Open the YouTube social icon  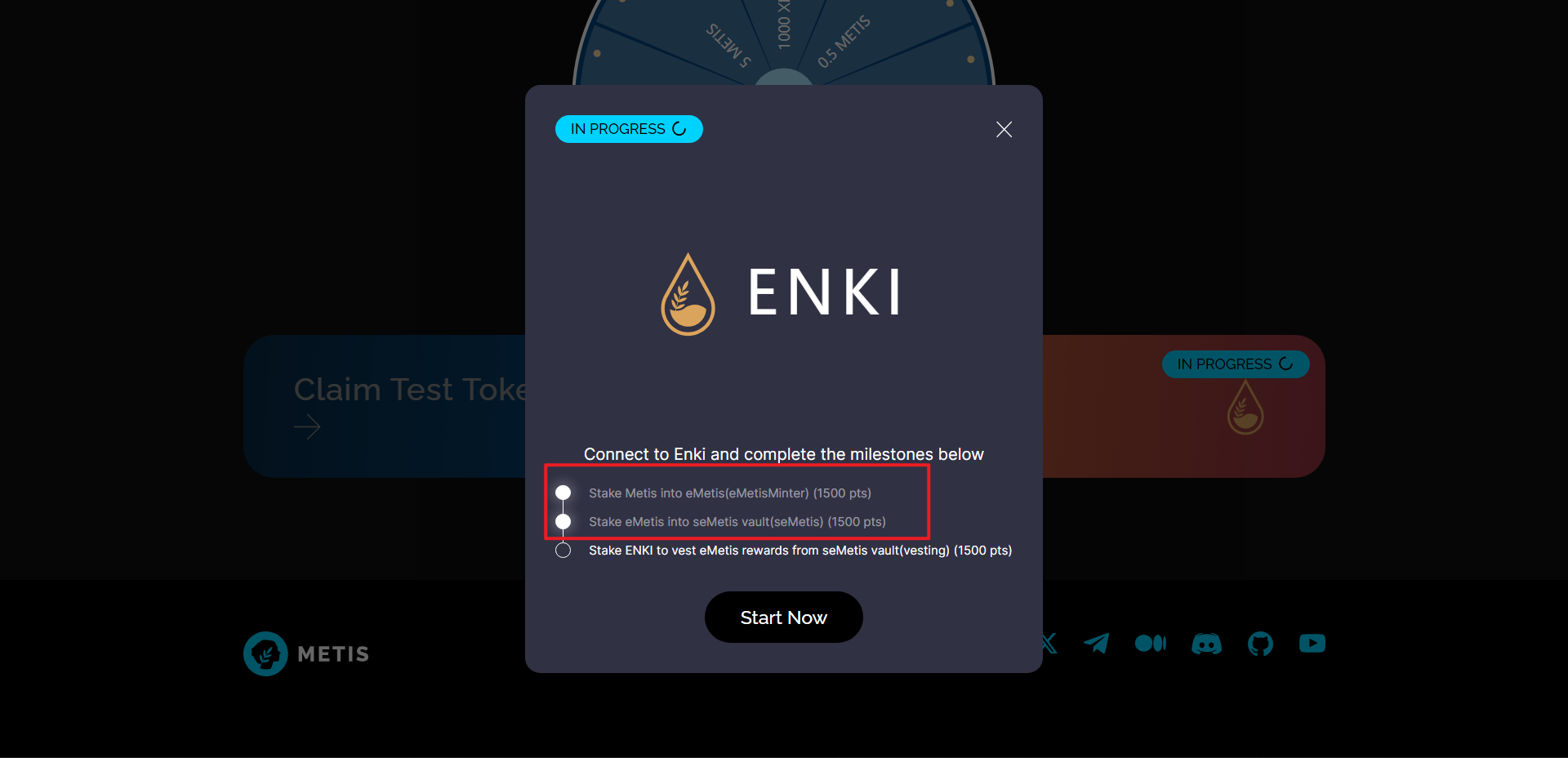point(1312,644)
